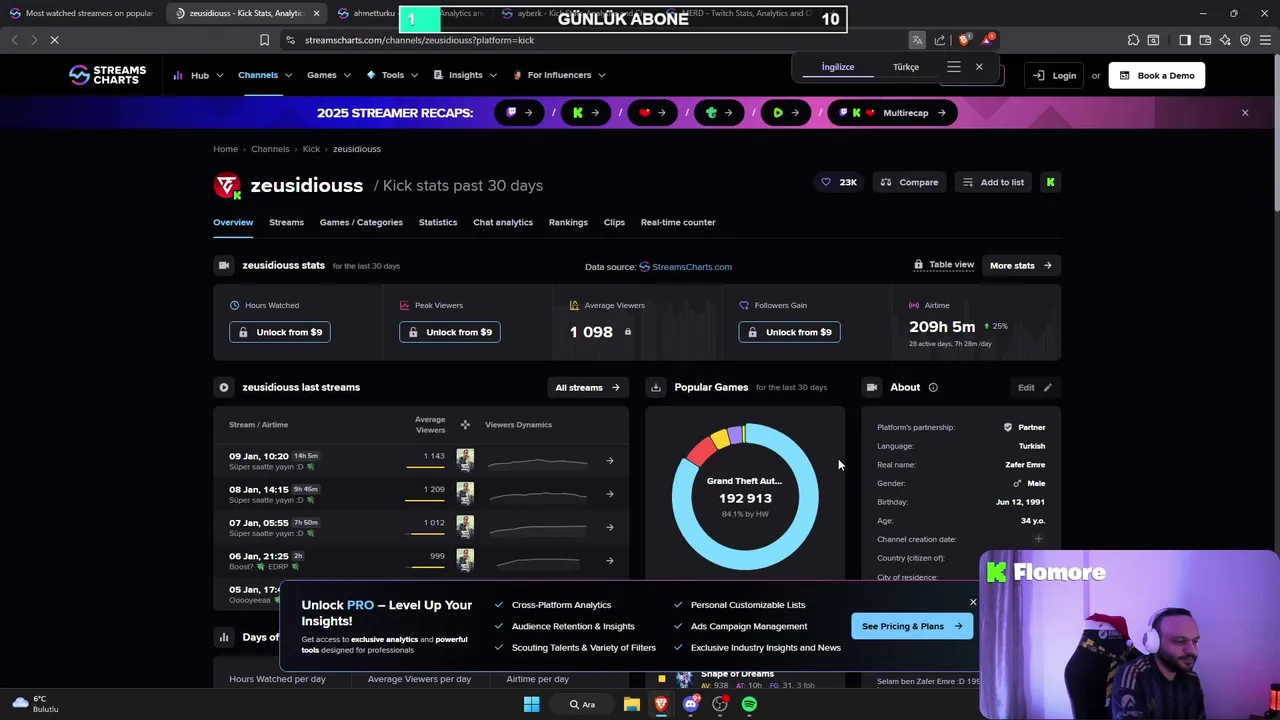Expand the Hub menu

click(x=198, y=75)
